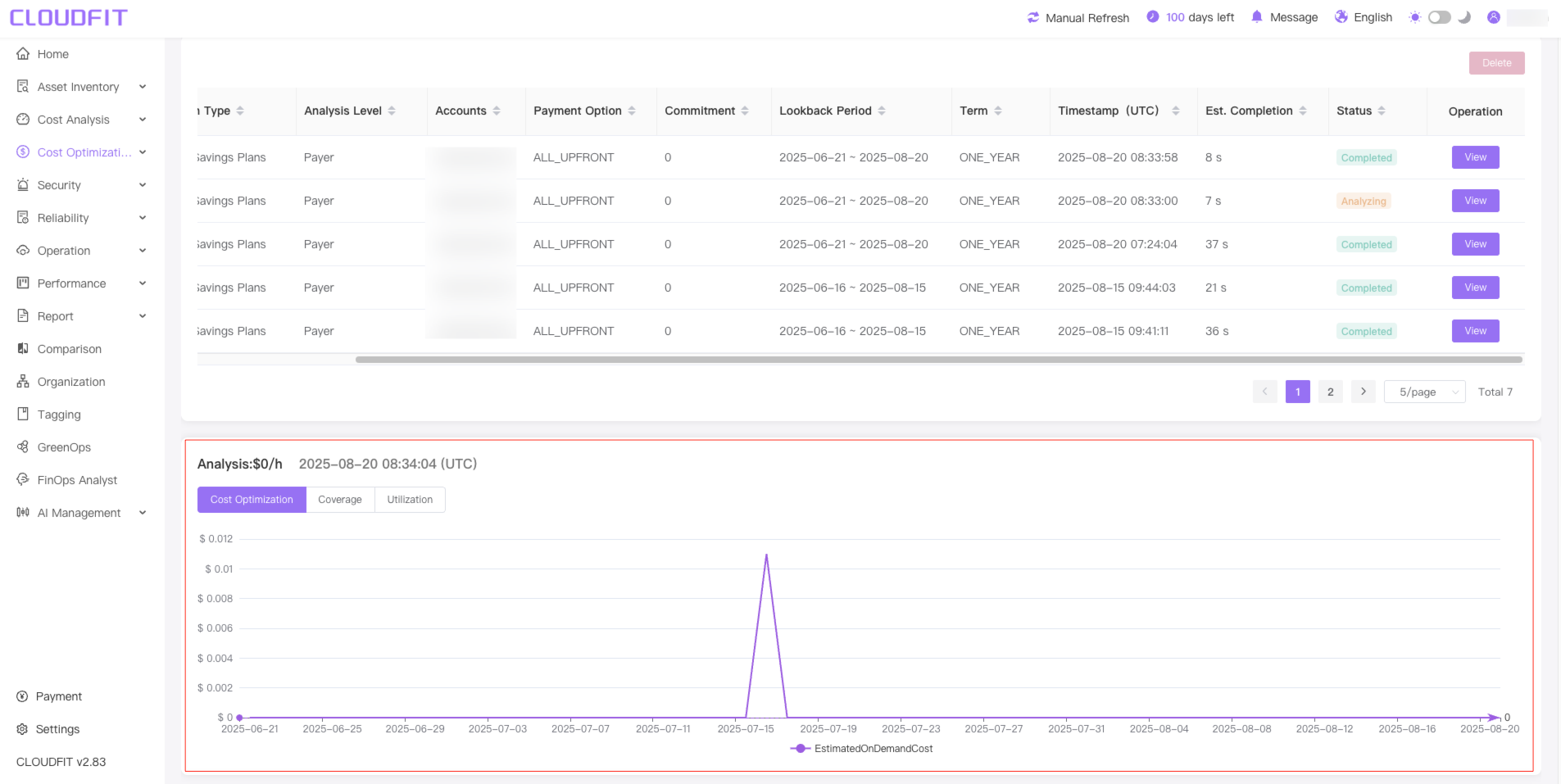Screen dimensions: 1561x784
Task: Click the next page arrow
Action: tap(1363, 392)
